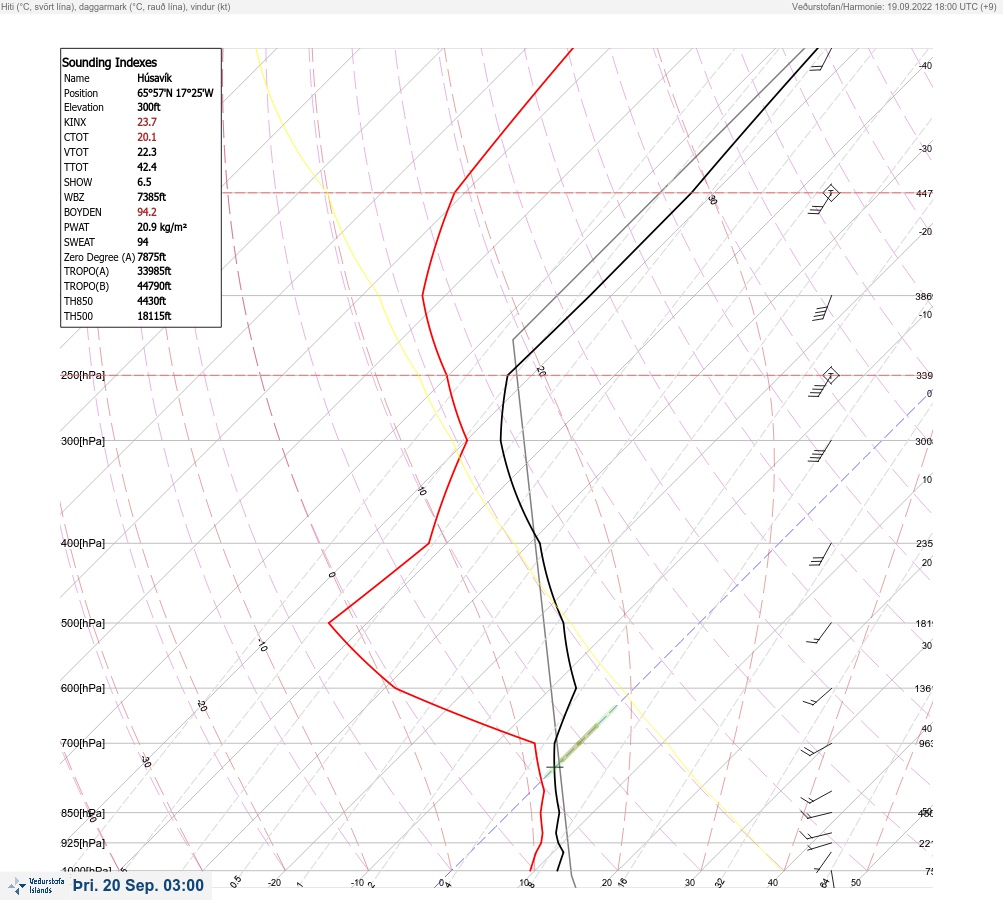Click the '50' temperature label on bottom axis
The width and height of the screenshot is (1003, 900).
pos(856,883)
